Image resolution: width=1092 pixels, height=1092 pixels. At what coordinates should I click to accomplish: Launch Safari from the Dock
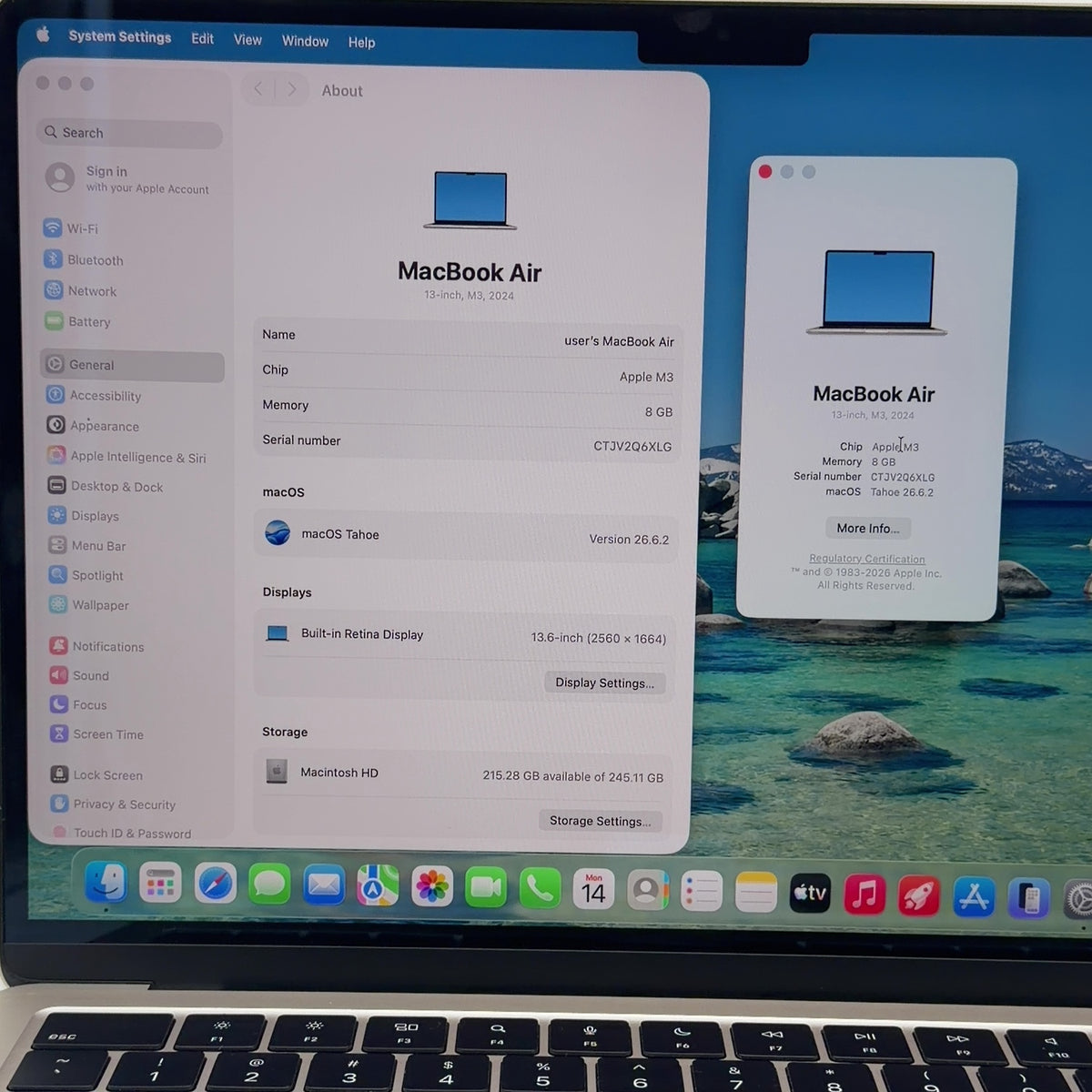click(215, 884)
